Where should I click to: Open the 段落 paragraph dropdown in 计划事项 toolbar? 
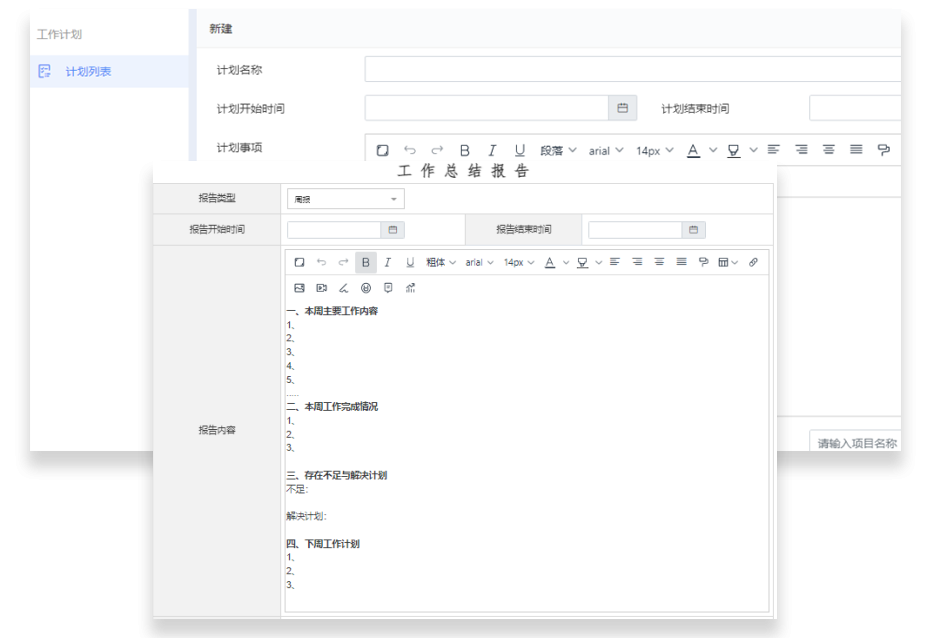(558, 151)
